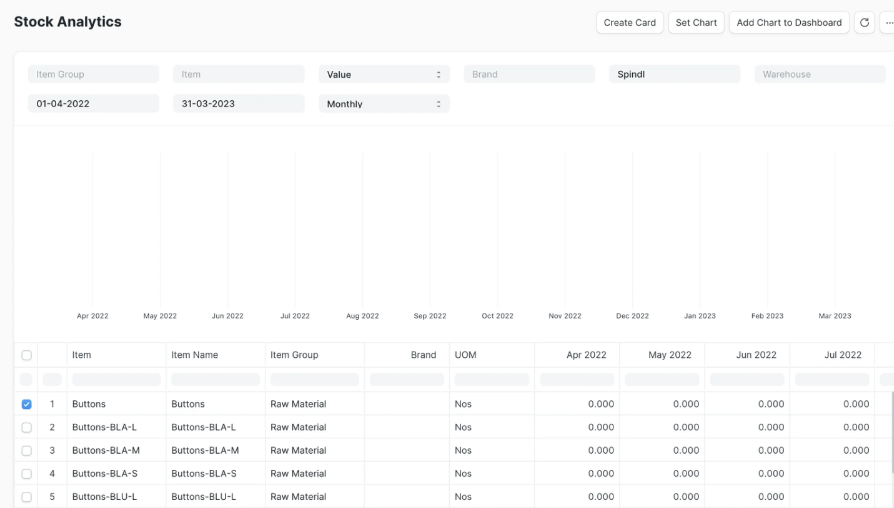Edit the from-date 01-04-2022 field
The height and width of the screenshot is (508, 894).
(93, 104)
